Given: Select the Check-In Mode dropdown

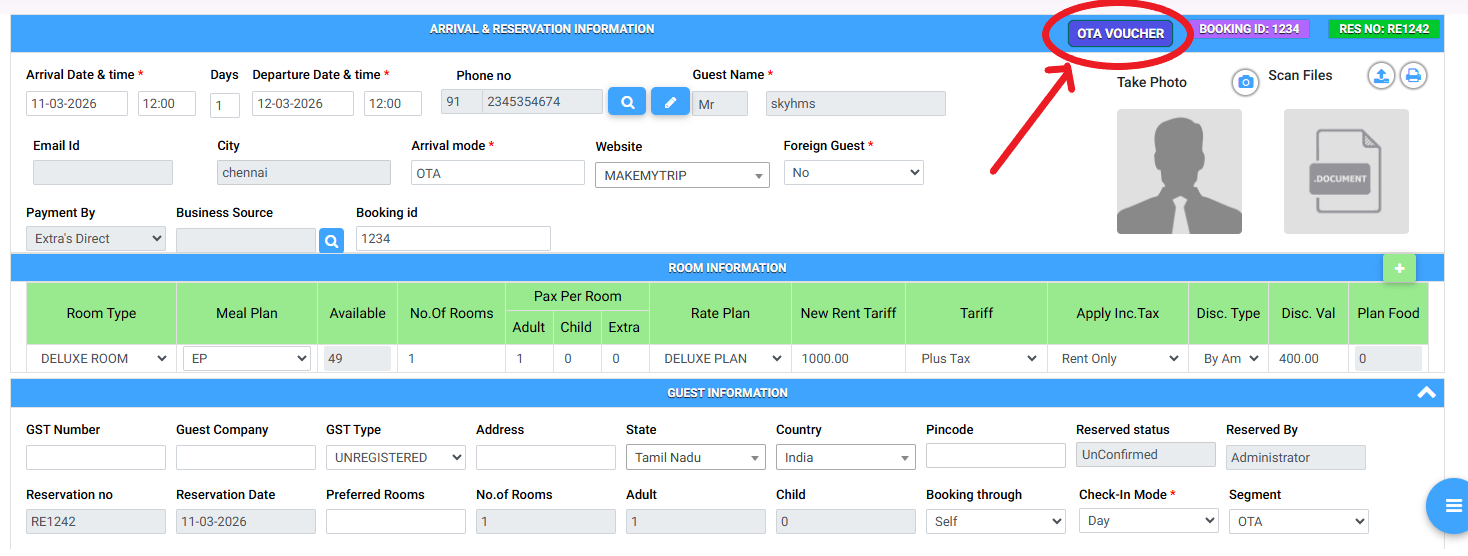Looking at the screenshot, I should pyautogui.click(x=1148, y=521).
